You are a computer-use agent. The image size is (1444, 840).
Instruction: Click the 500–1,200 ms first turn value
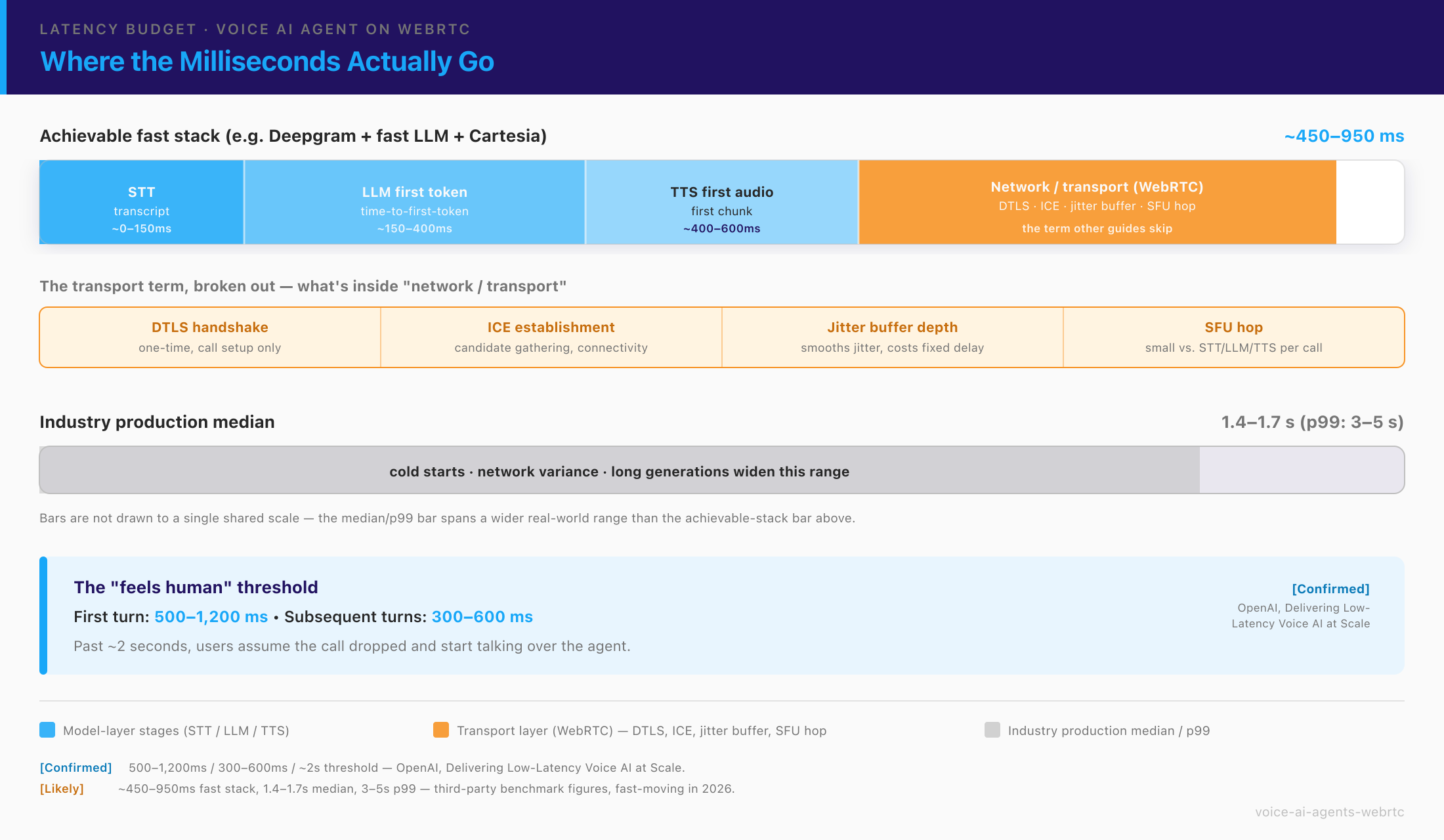point(211,617)
